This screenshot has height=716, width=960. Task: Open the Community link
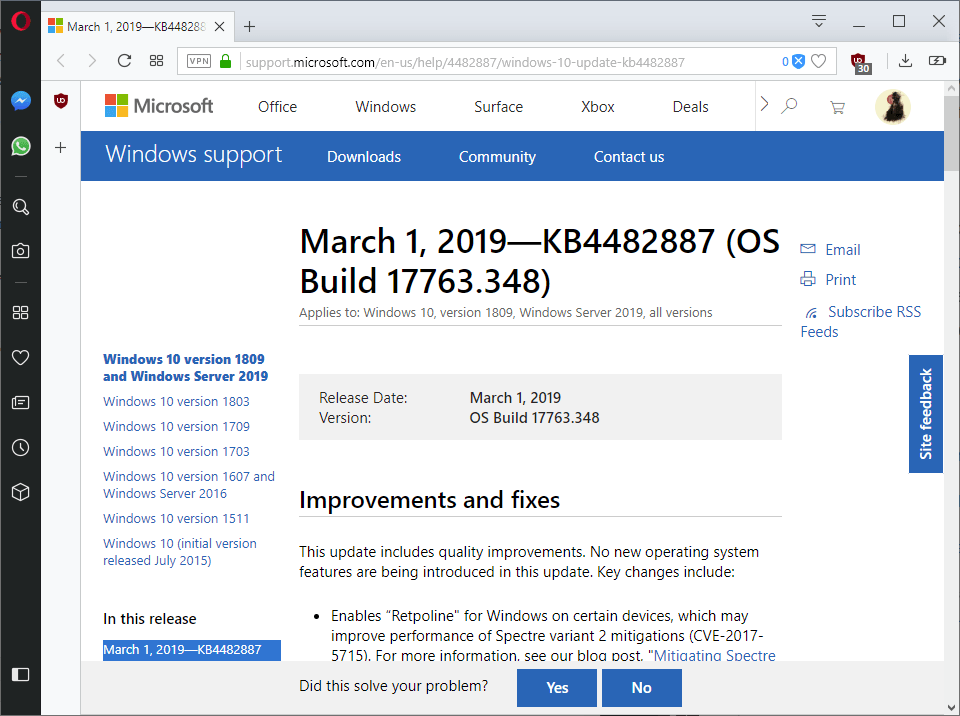[x=497, y=157]
